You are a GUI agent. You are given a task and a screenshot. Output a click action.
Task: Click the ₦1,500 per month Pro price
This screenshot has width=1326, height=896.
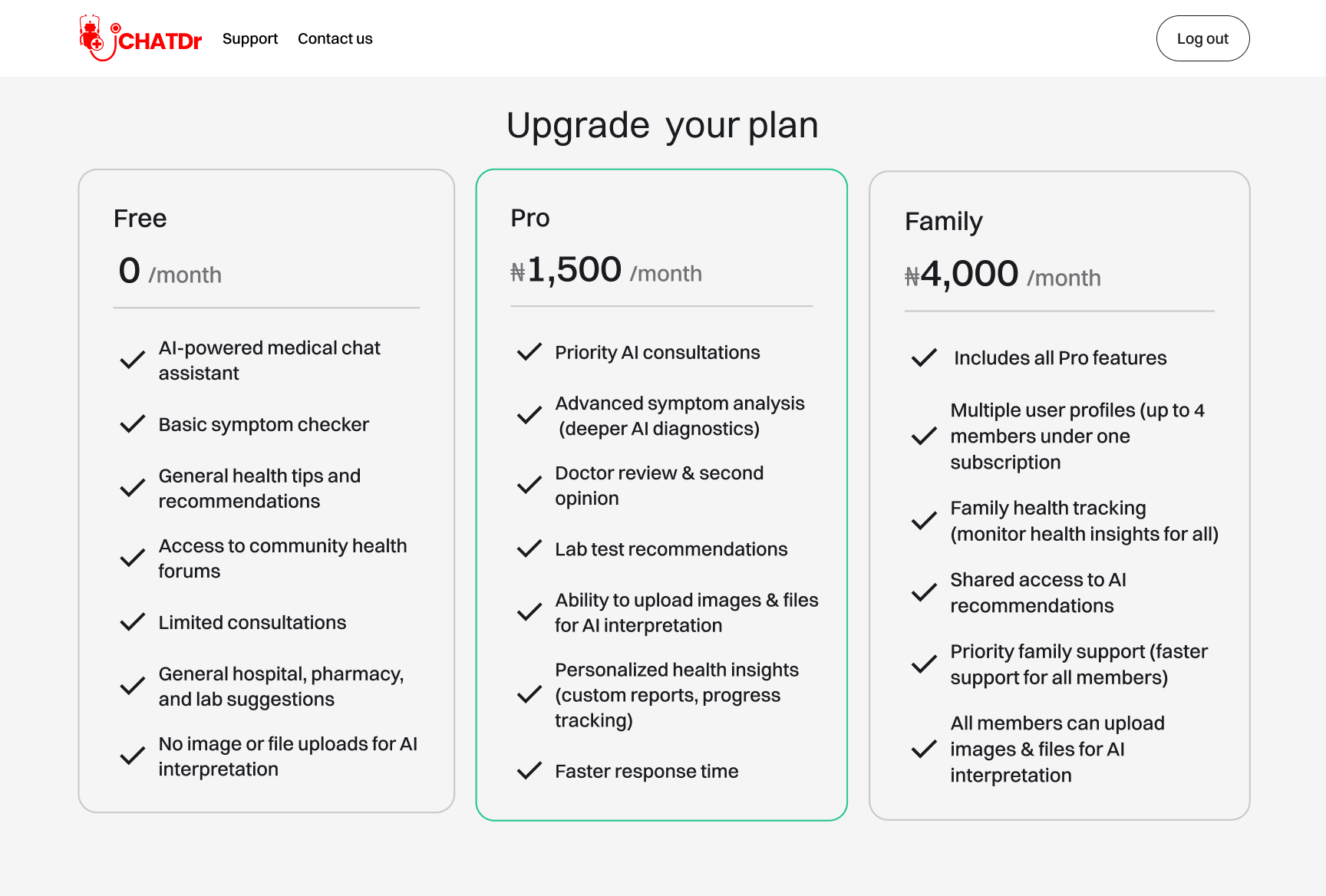(605, 271)
